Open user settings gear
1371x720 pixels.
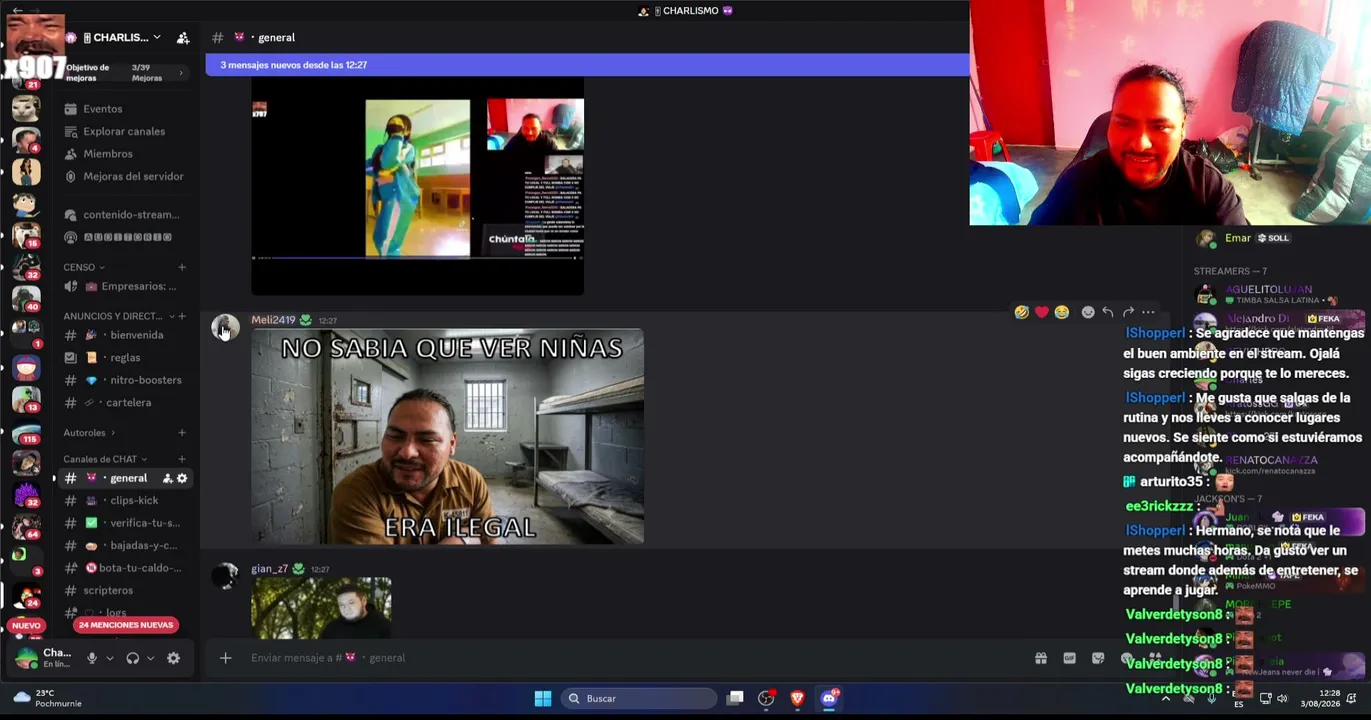click(x=174, y=658)
